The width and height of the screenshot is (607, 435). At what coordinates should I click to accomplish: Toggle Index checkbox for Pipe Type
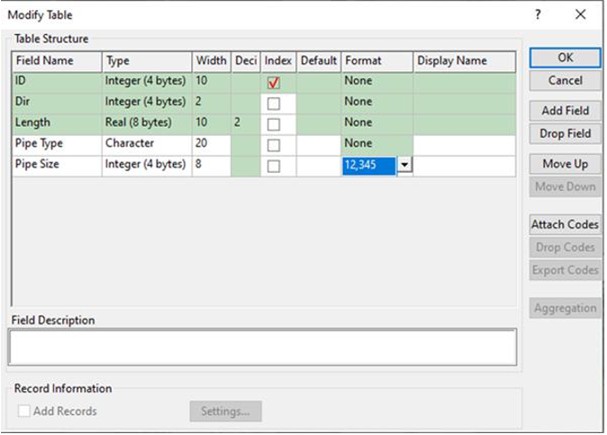[273, 144]
